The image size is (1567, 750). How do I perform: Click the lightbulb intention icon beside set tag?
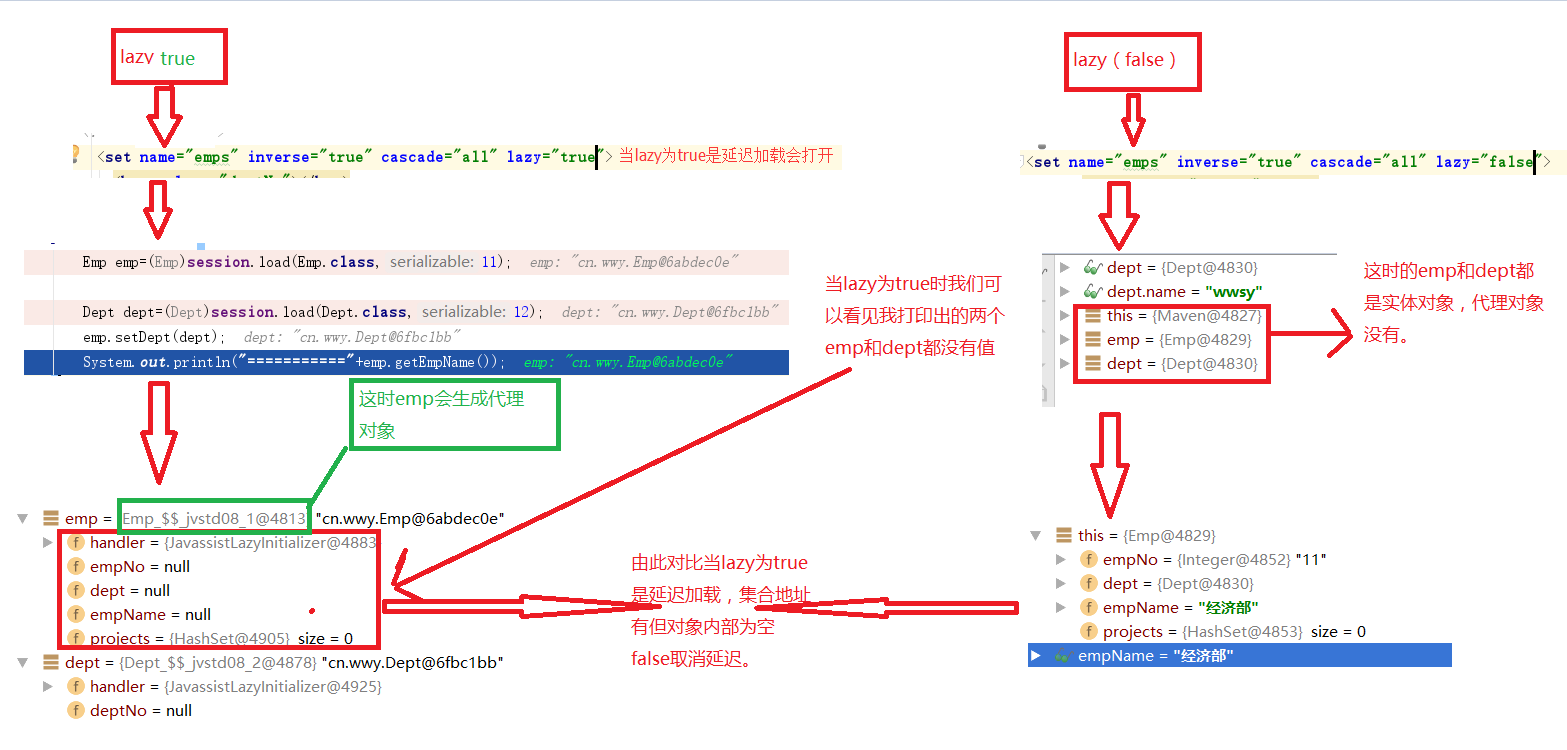pos(75,155)
